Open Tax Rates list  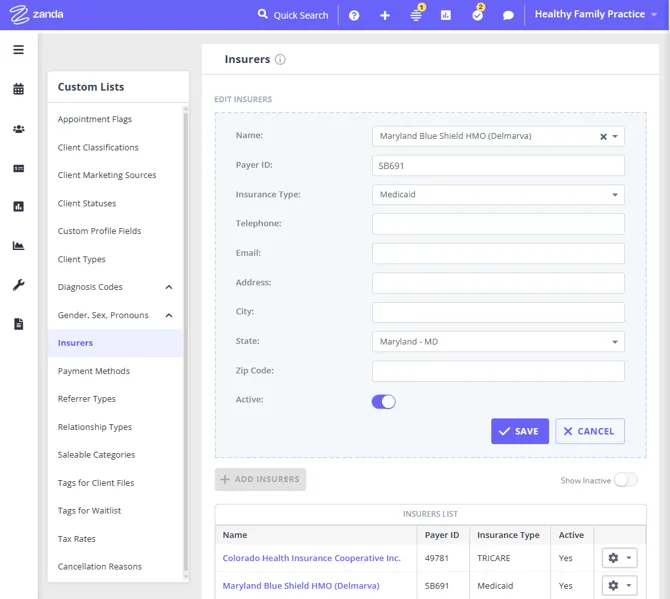[76, 539]
